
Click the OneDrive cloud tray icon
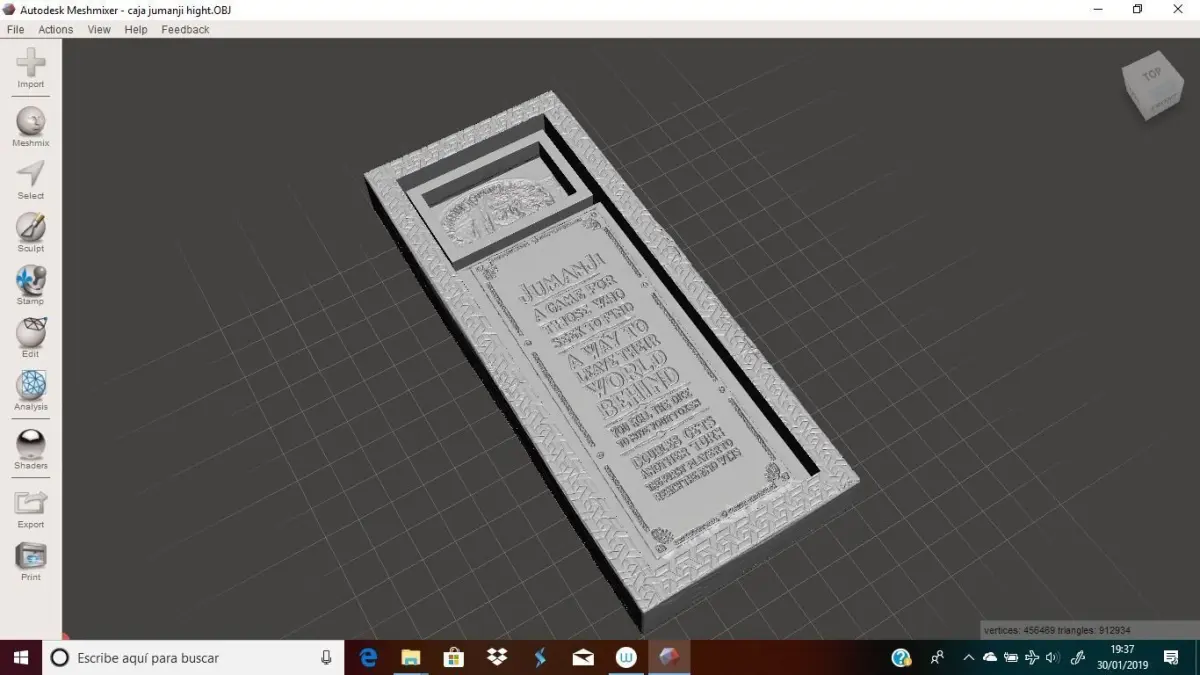tap(990, 657)
